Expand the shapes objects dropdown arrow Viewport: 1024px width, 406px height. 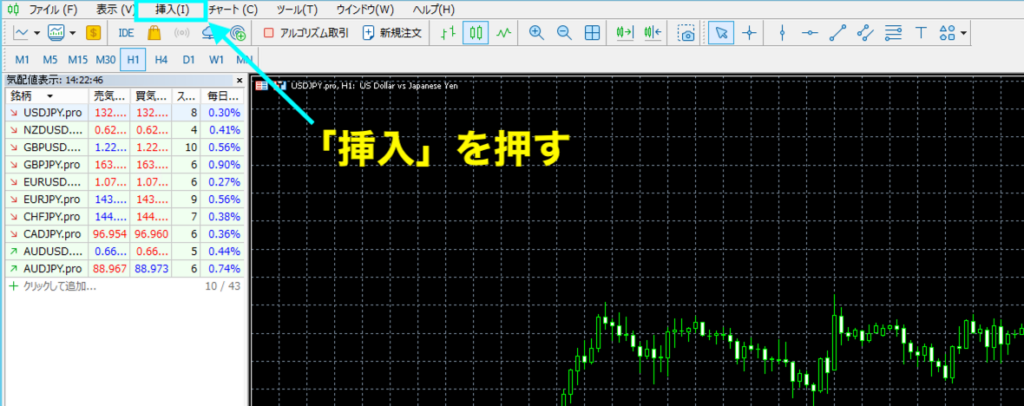pos(963,33)
